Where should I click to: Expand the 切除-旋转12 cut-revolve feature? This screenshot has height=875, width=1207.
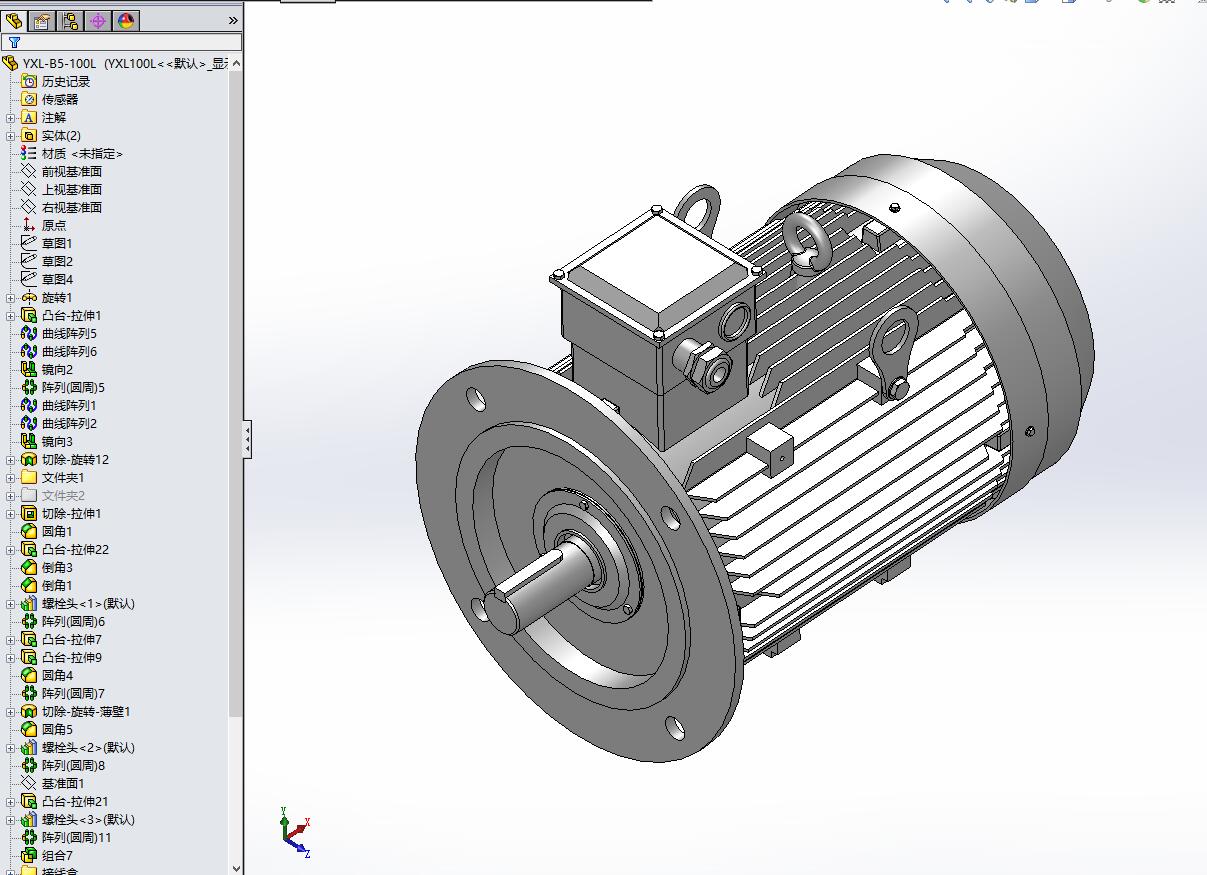coord(11,459)
